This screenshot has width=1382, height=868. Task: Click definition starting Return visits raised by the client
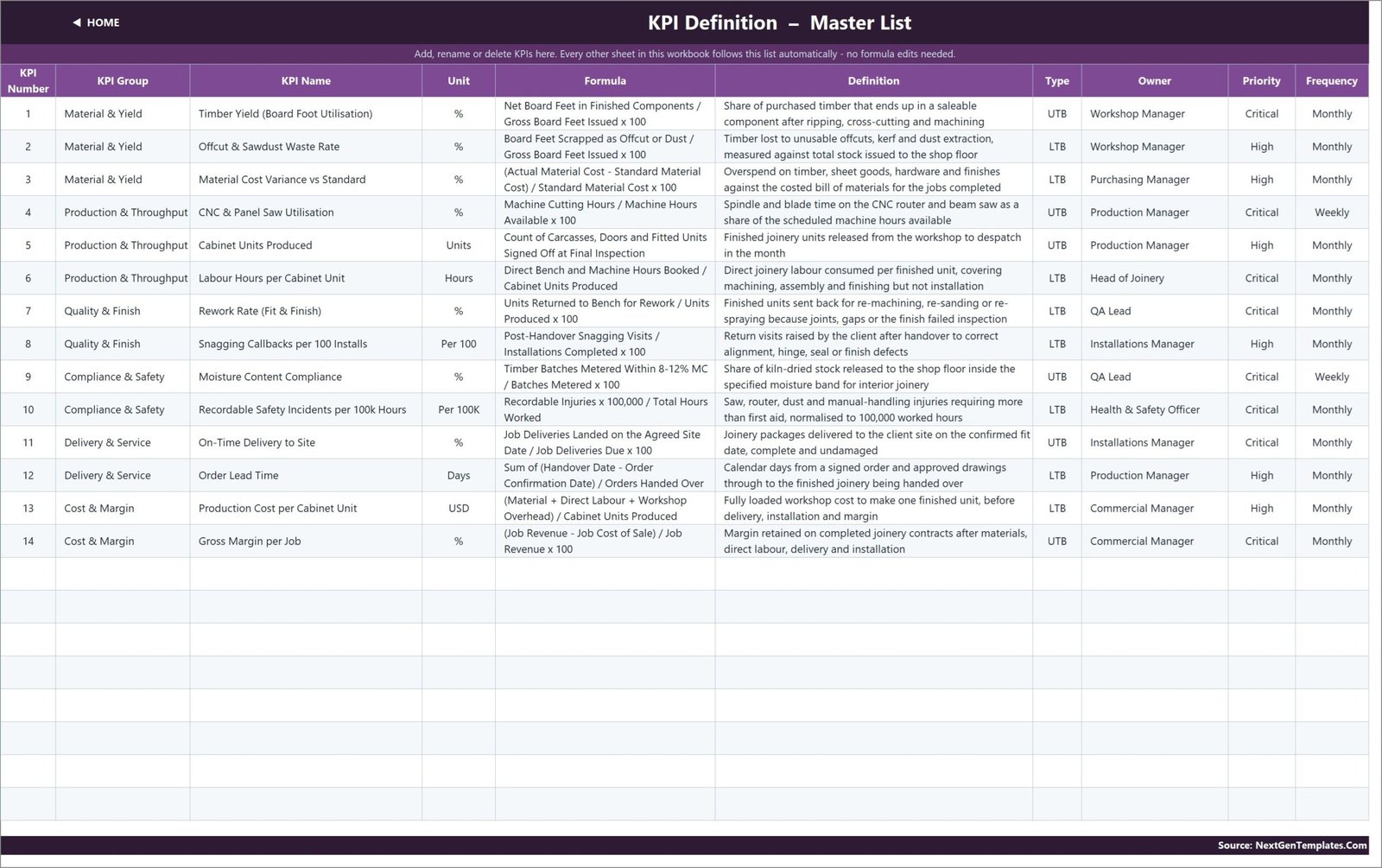click(x=873, y=344)
